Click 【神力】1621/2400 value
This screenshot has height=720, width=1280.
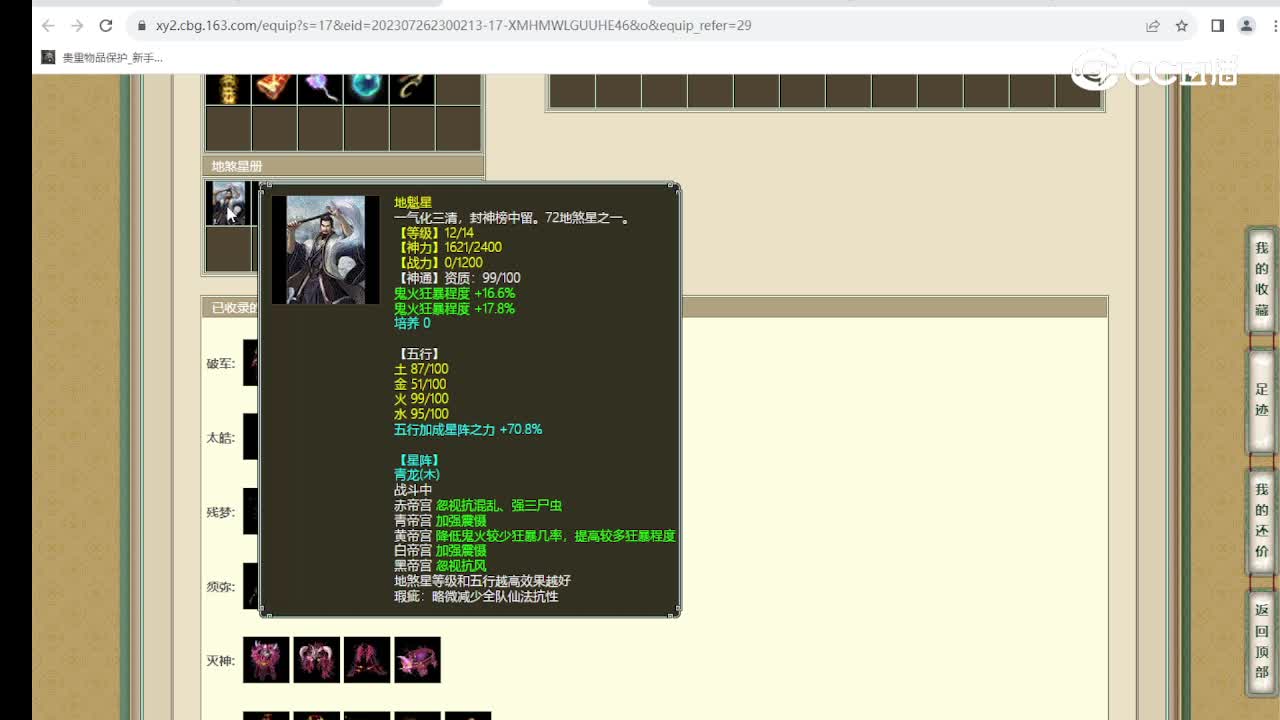click(448, 247)
